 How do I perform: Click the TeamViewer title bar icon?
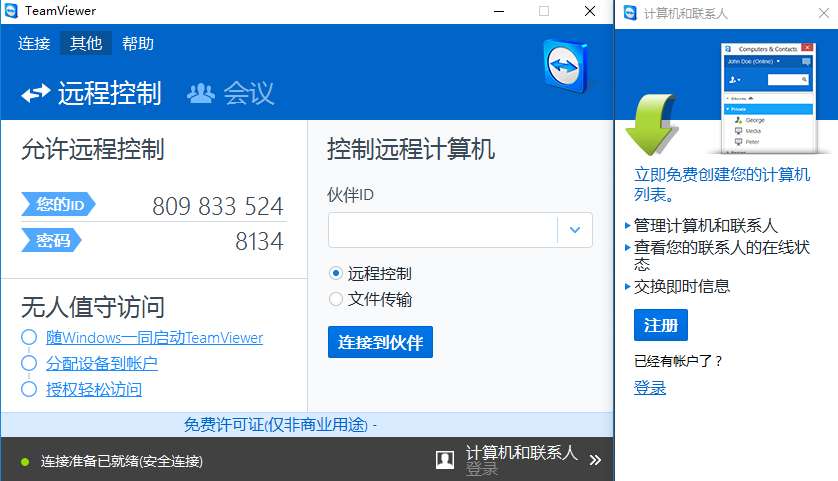pos(11,11)
